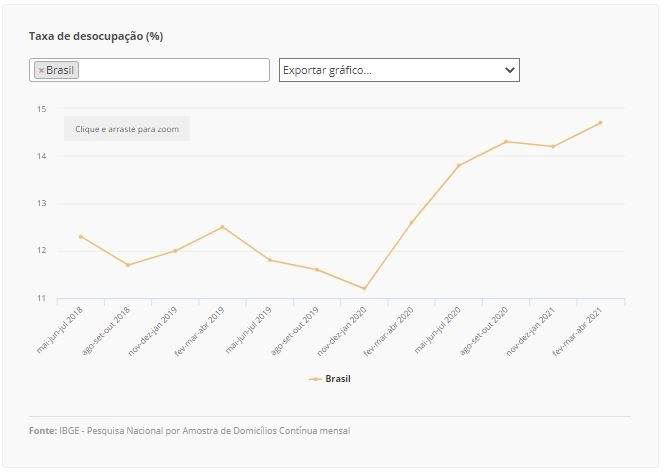Select the ago-set-out 2018 data point
Image resolution: width=664 pixels, height=473 pixels.
point(128,265)
